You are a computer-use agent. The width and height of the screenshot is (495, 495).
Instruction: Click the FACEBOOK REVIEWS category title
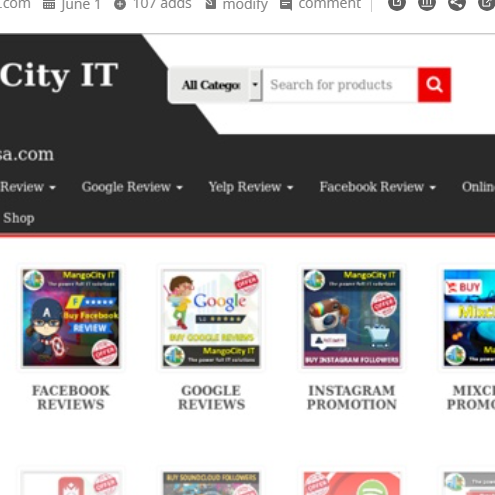point(71,397)
